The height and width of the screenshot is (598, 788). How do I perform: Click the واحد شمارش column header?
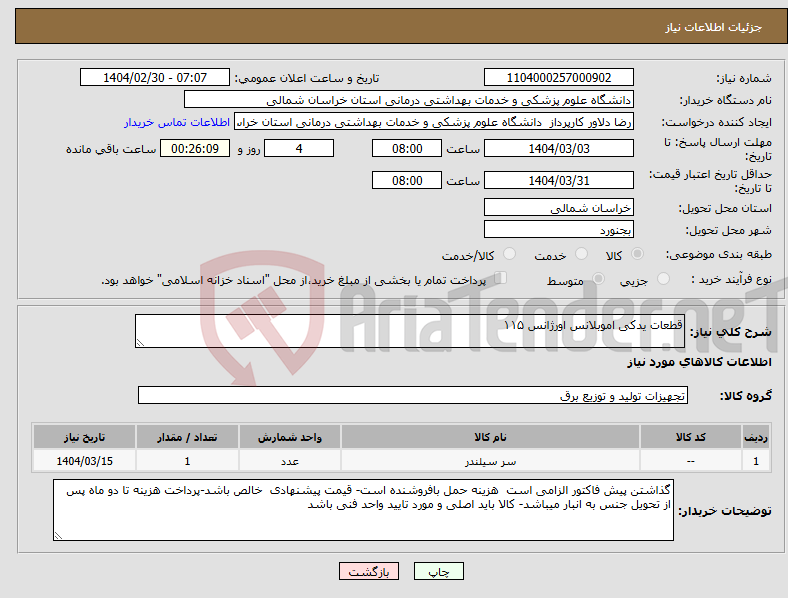(290, 437)
